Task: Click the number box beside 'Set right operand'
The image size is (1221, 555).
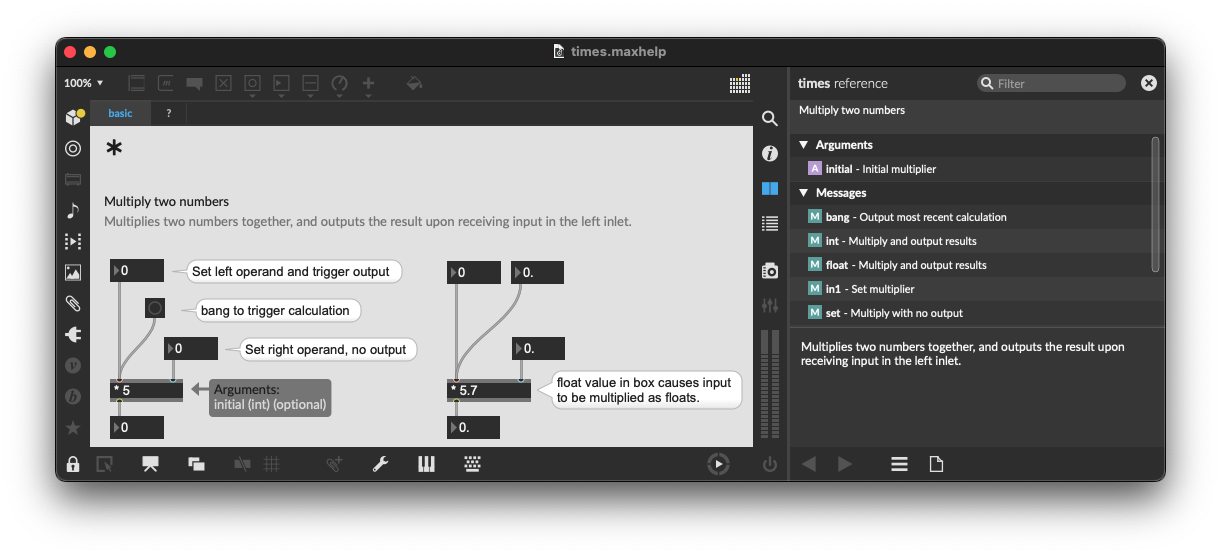Action: 191,348
